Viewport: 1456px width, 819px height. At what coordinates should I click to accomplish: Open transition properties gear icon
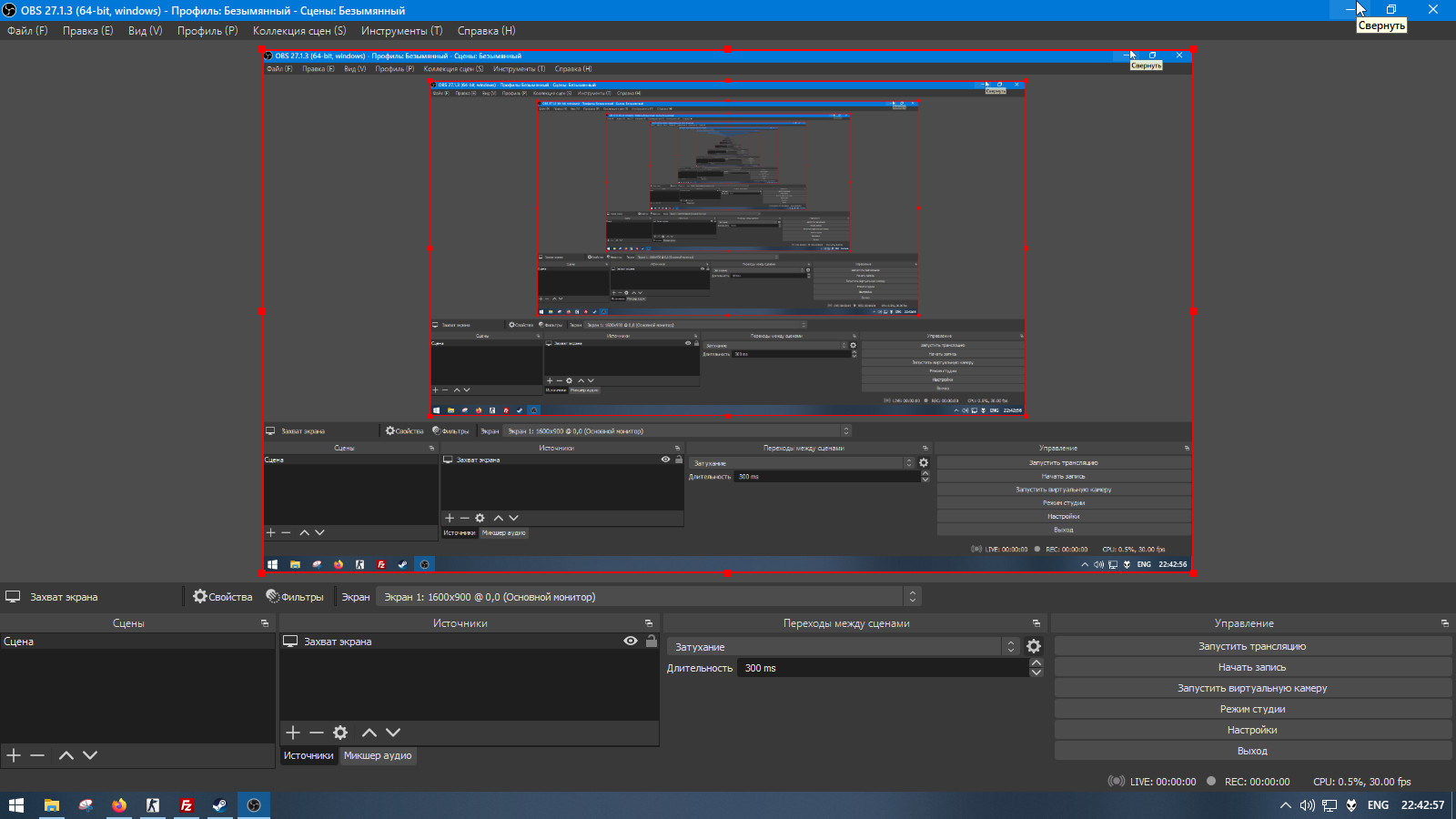[x=1034, y=646]
